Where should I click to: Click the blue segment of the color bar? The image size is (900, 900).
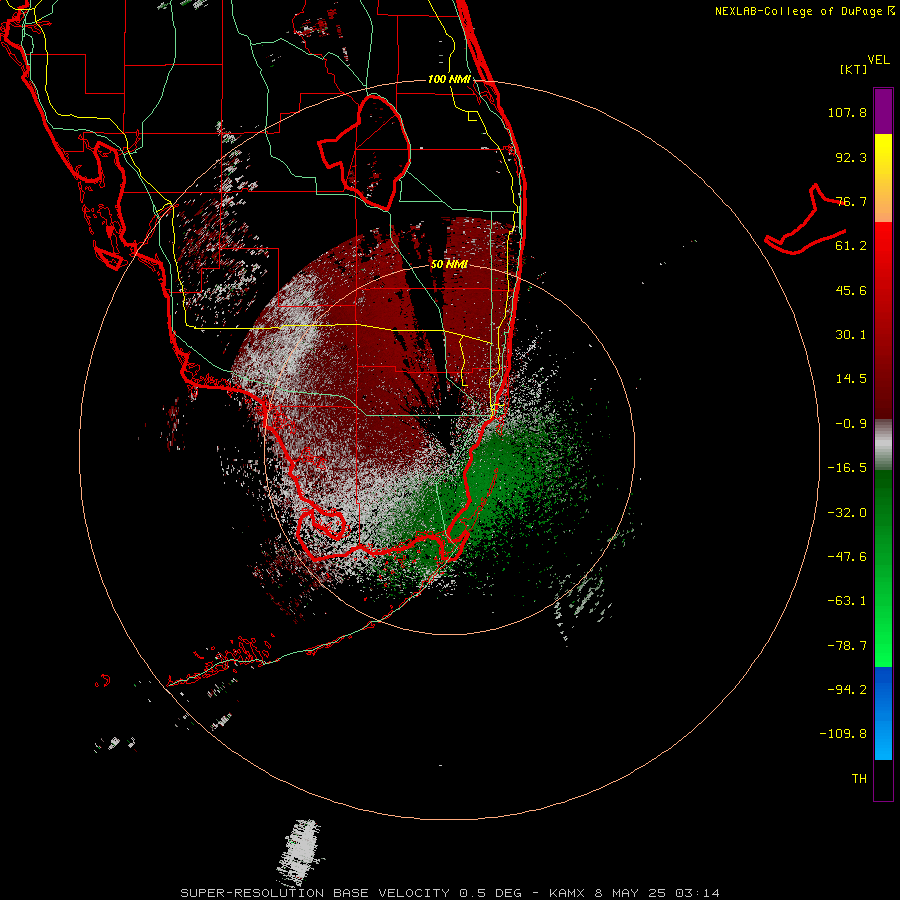click(x=883, y=713)
